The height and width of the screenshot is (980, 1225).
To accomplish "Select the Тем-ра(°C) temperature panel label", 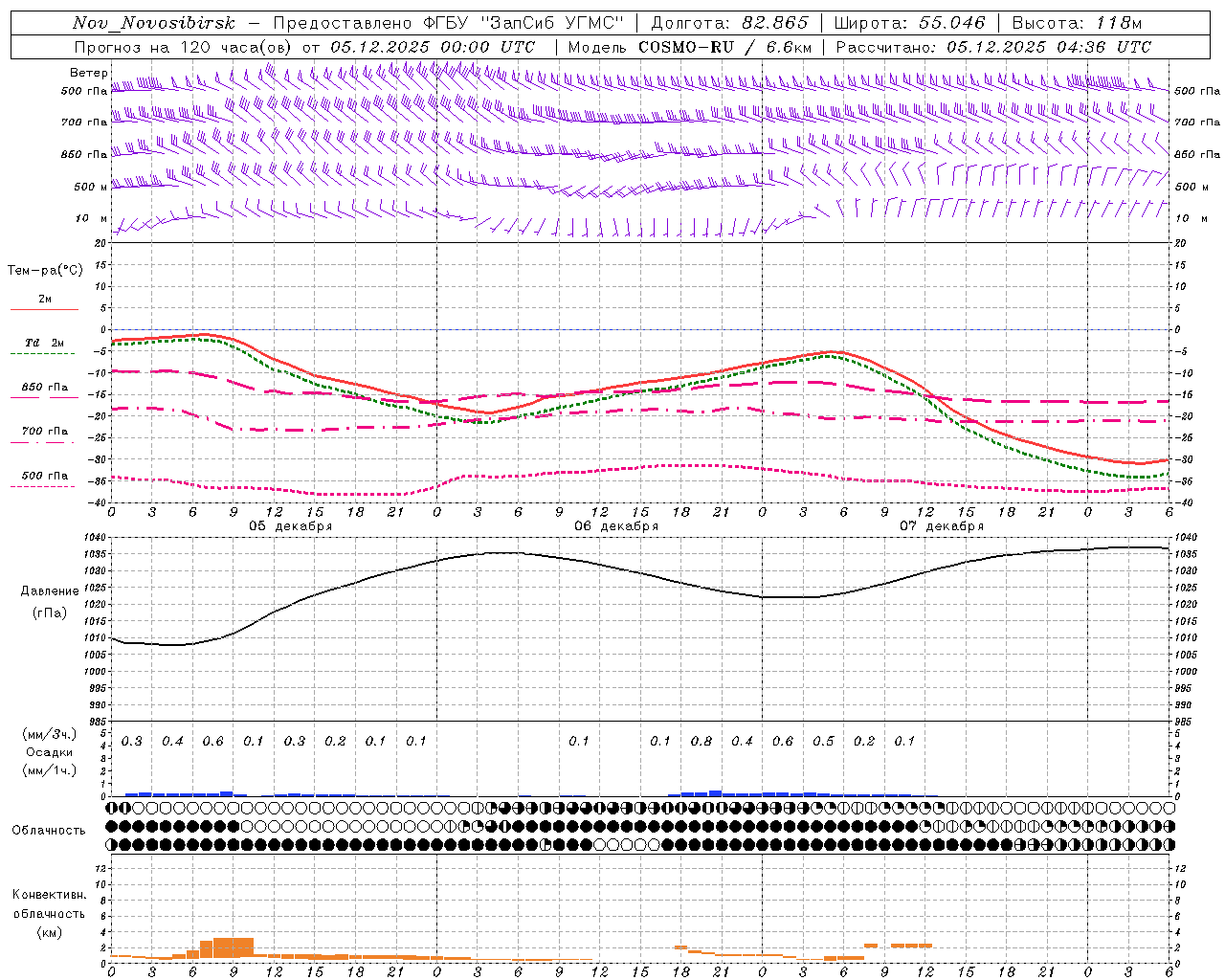I will [45, 271].
